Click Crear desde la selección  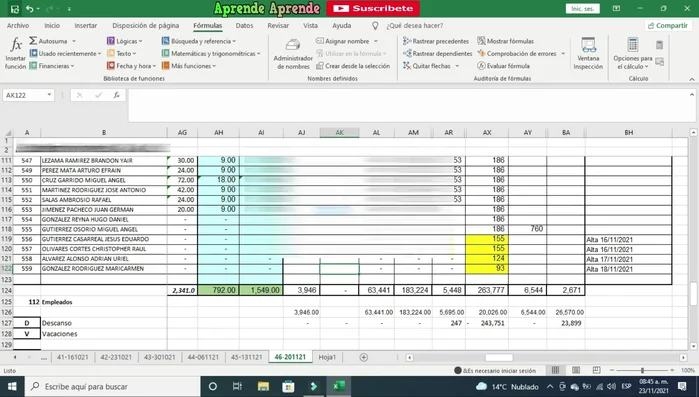(x=353, y=66)
